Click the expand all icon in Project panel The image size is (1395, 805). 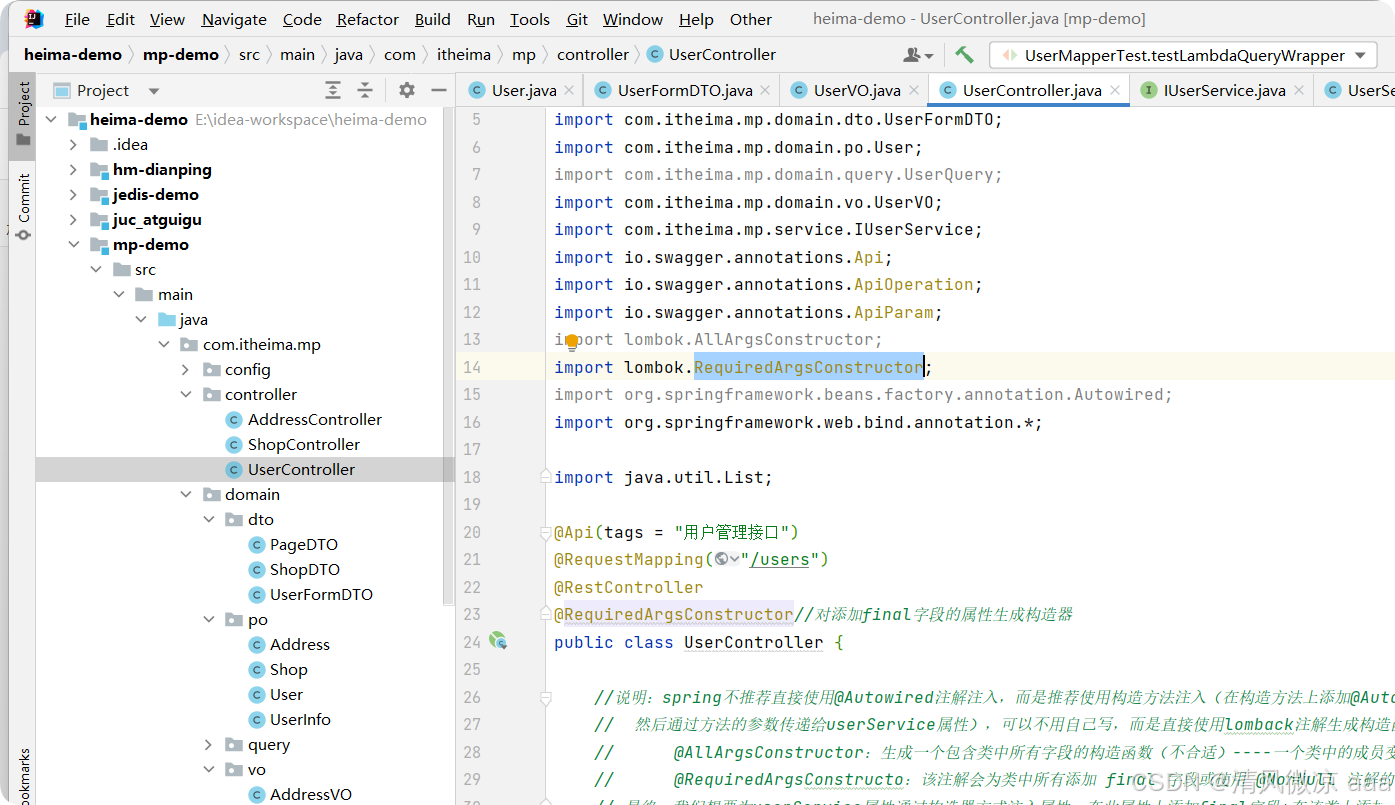coord(333,90)
